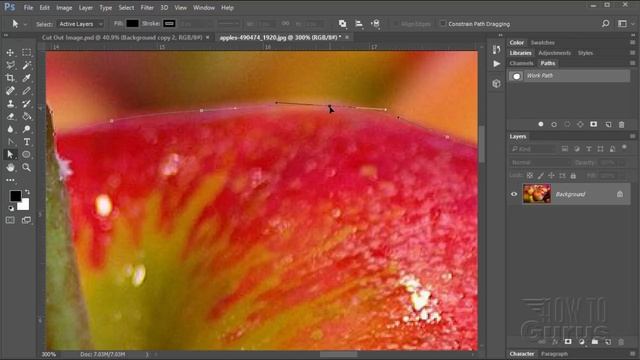
Task: Toggle adjustment layer filter in Layers
Action: pos(577,149)
